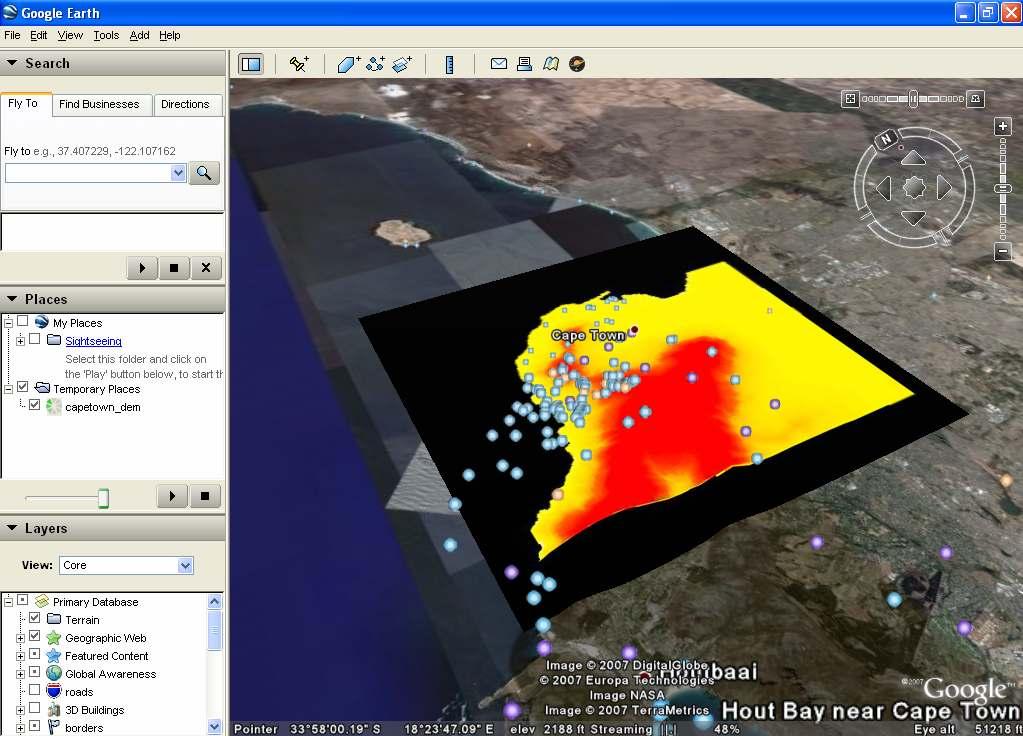Collapse the Temporary Places tree node
The image size is (1023, 736).
[x=8, y=389]
